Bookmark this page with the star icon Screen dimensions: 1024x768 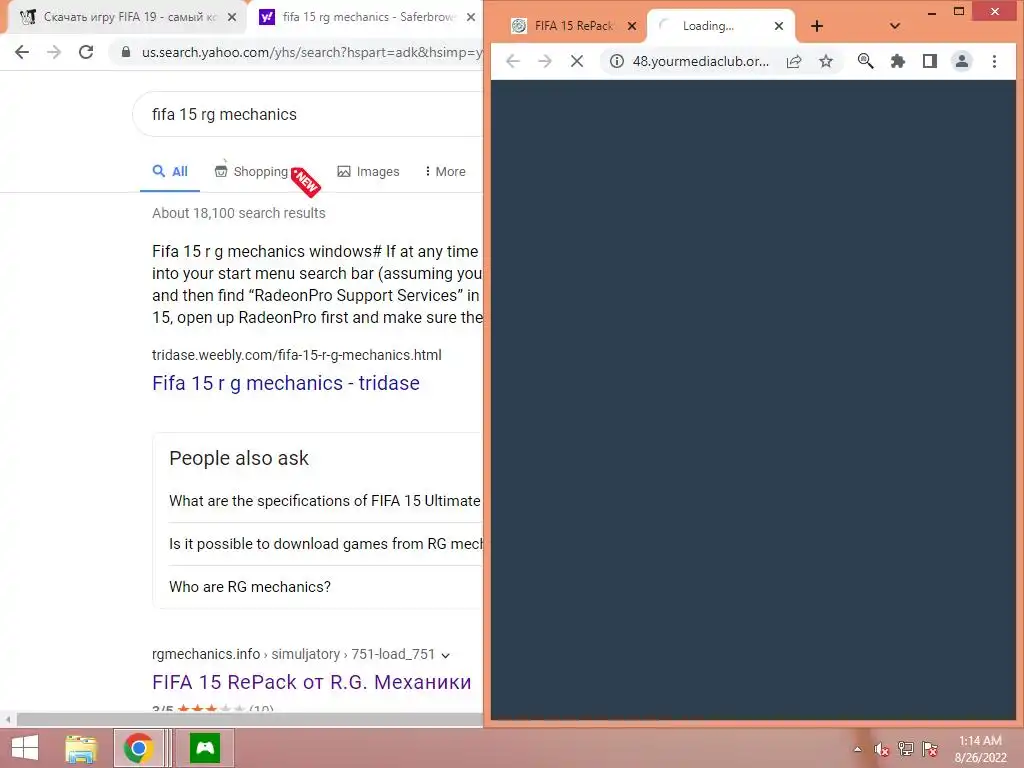(826, 61)
